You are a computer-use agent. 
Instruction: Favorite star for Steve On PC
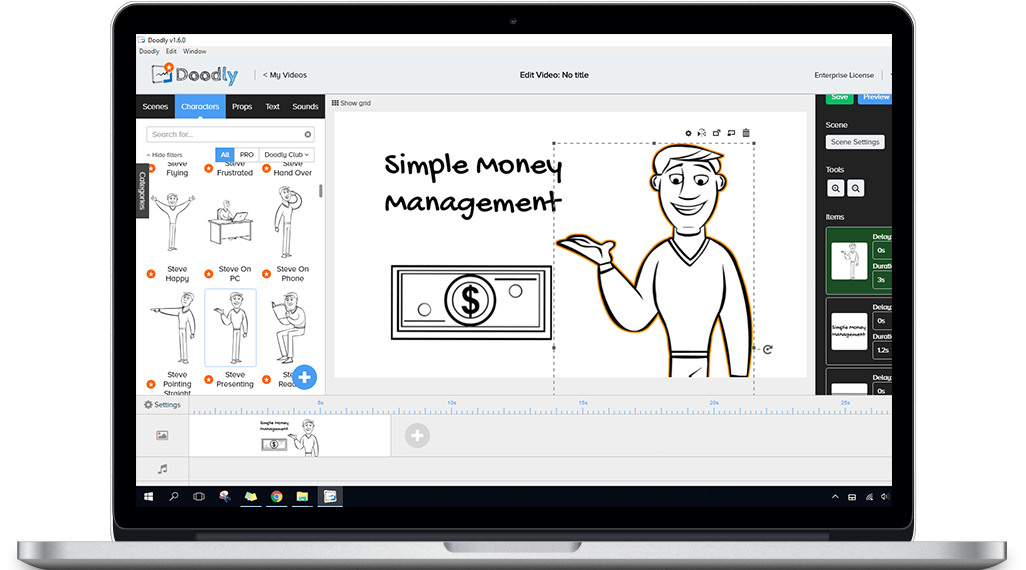[209, 274]
